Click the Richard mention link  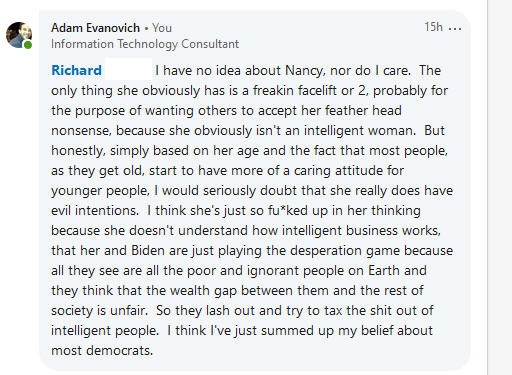[76, 70]
